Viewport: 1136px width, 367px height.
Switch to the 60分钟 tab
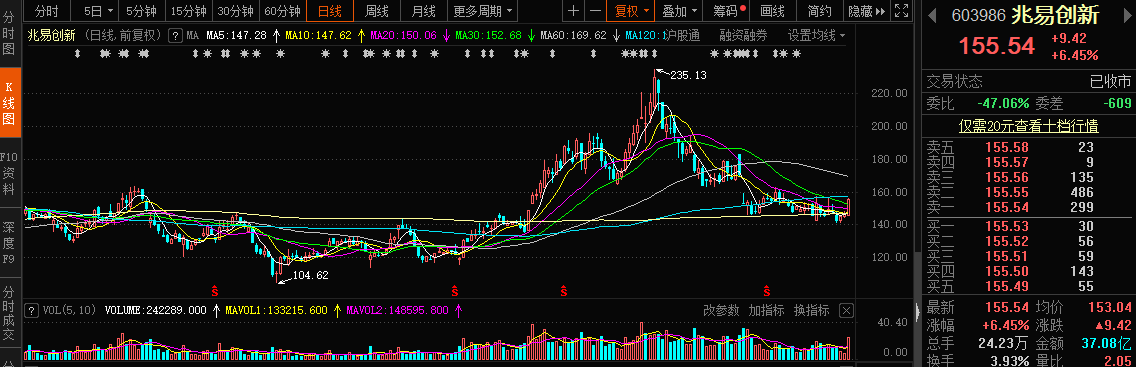[283, 11]
